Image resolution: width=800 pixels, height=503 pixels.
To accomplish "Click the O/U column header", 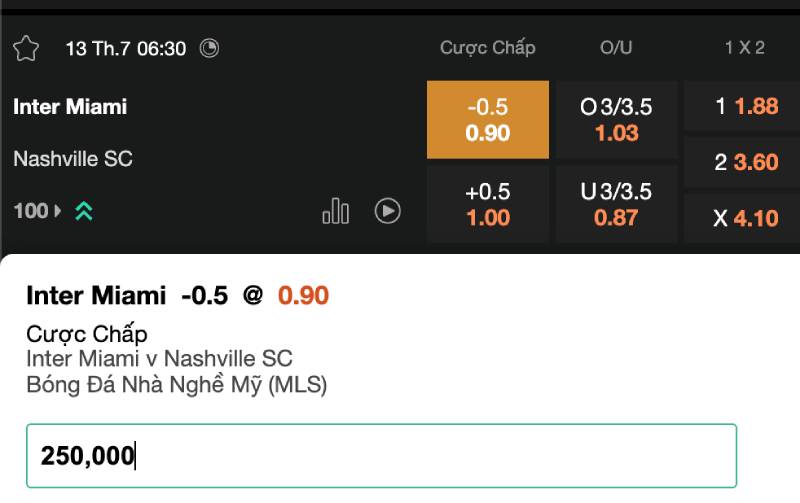I will [616, 48].
